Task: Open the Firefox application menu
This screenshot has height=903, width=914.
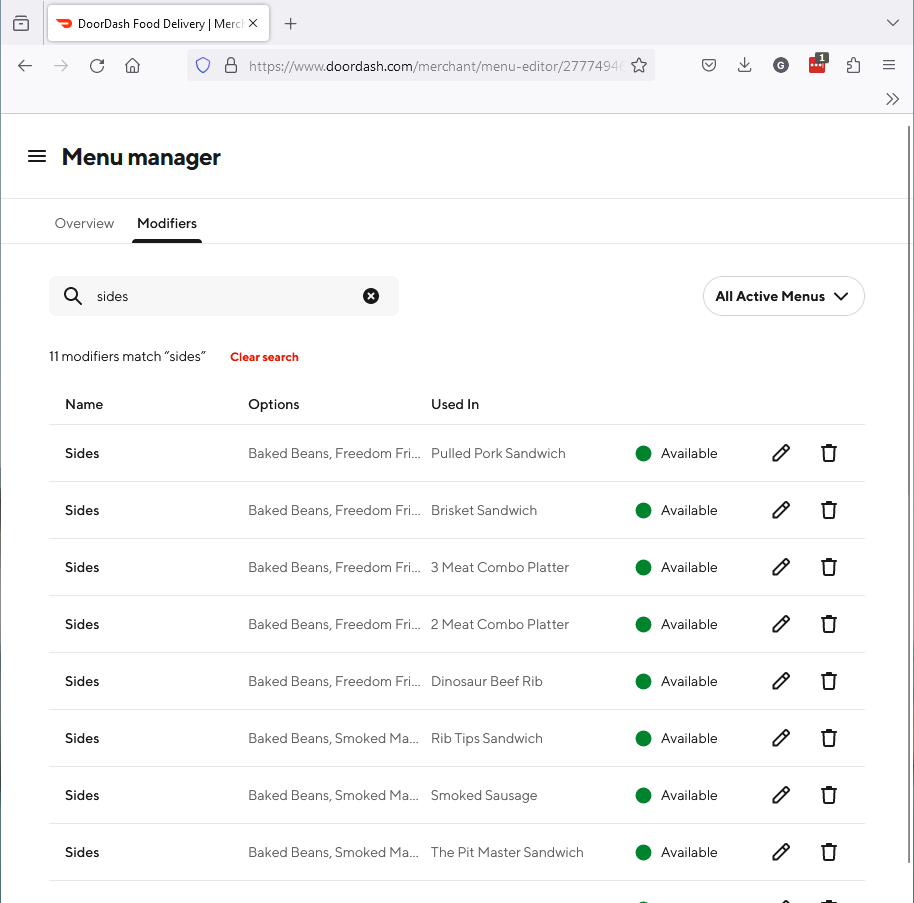Action: [x=889, y=65]
